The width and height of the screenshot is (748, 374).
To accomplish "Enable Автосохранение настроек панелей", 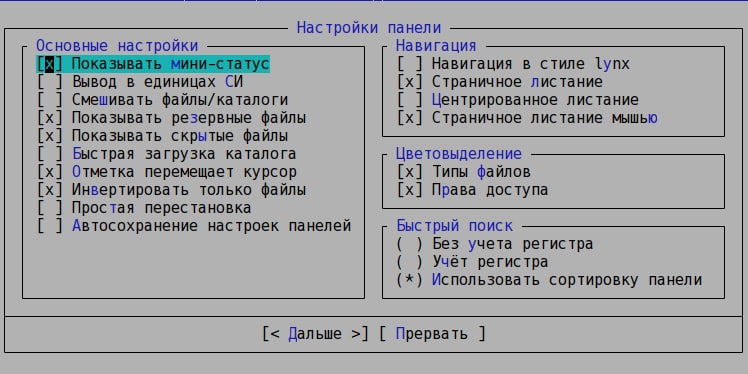I will pos(194,226).
